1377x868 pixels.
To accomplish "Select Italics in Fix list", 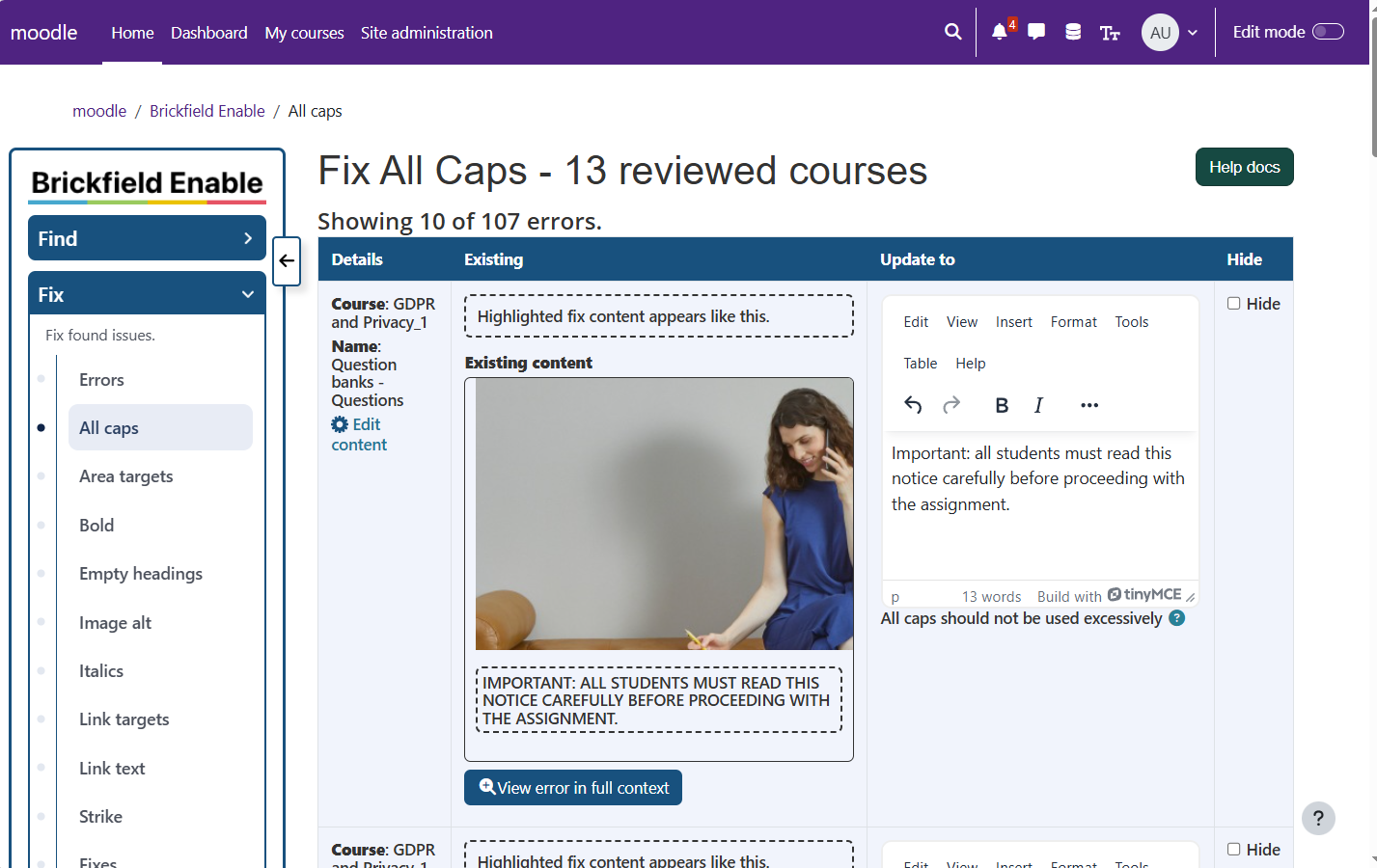I will (101, 671).
